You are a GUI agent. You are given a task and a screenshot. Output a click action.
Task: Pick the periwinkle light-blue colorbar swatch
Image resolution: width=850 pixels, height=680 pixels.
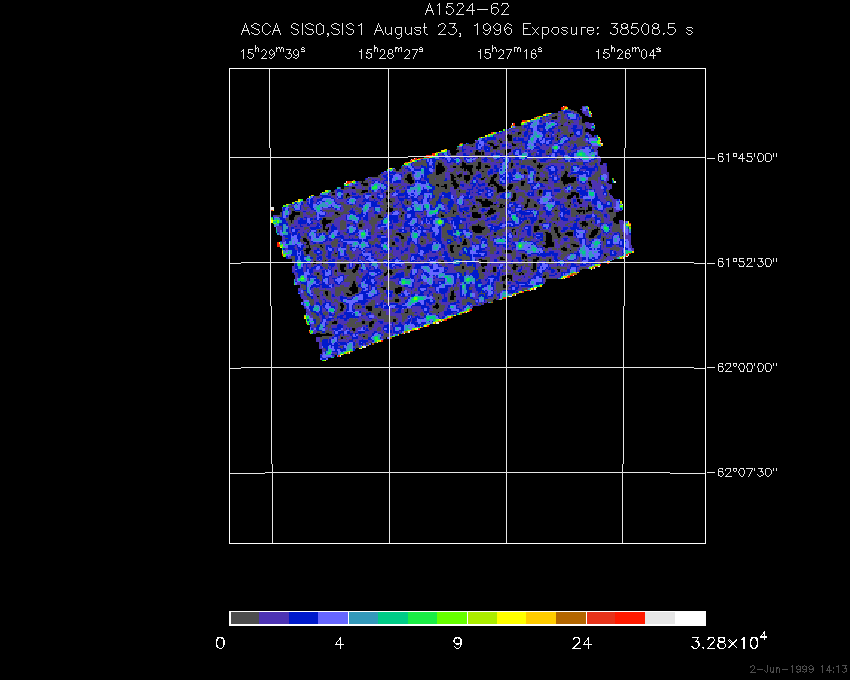coord(333,618)
